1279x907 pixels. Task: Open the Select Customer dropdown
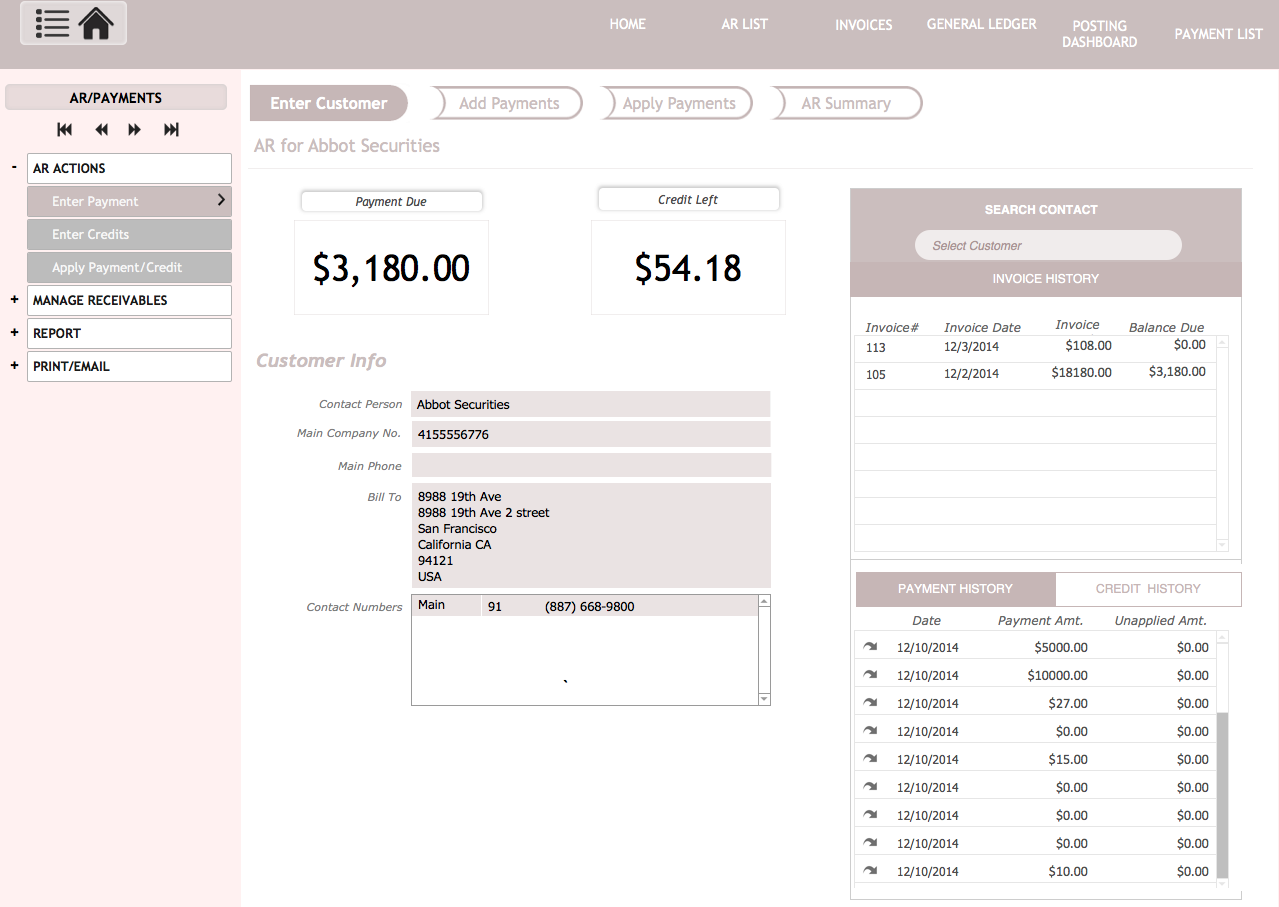pyautogui.click(x=1047, y=245)
